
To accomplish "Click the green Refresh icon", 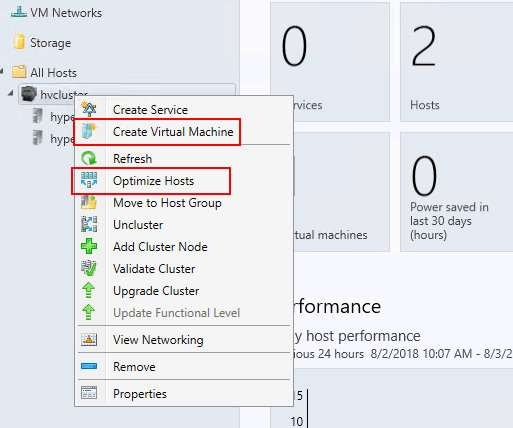I will click(89, 158).
